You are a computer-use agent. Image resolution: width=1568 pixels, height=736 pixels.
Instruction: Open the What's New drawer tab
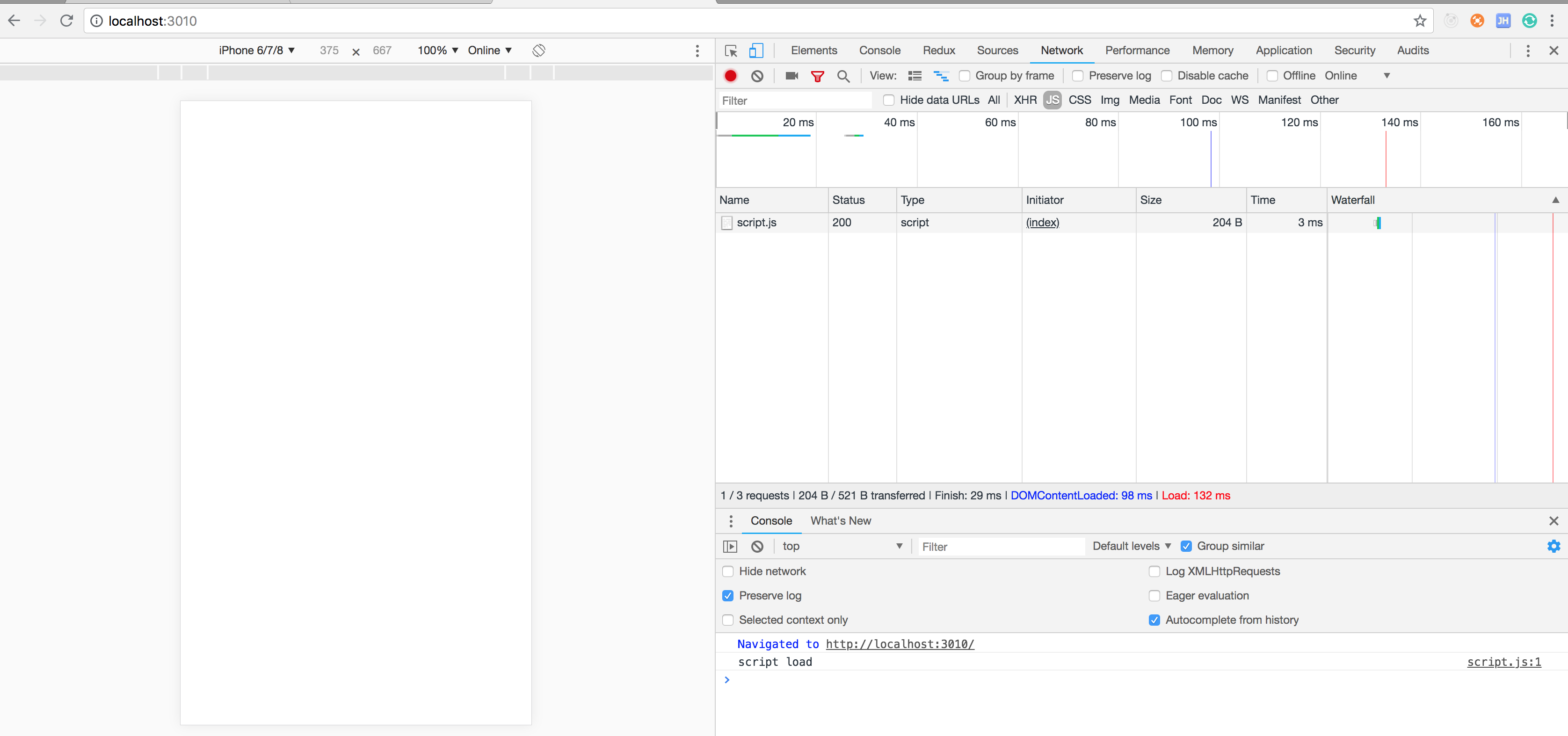pos(840,521)
